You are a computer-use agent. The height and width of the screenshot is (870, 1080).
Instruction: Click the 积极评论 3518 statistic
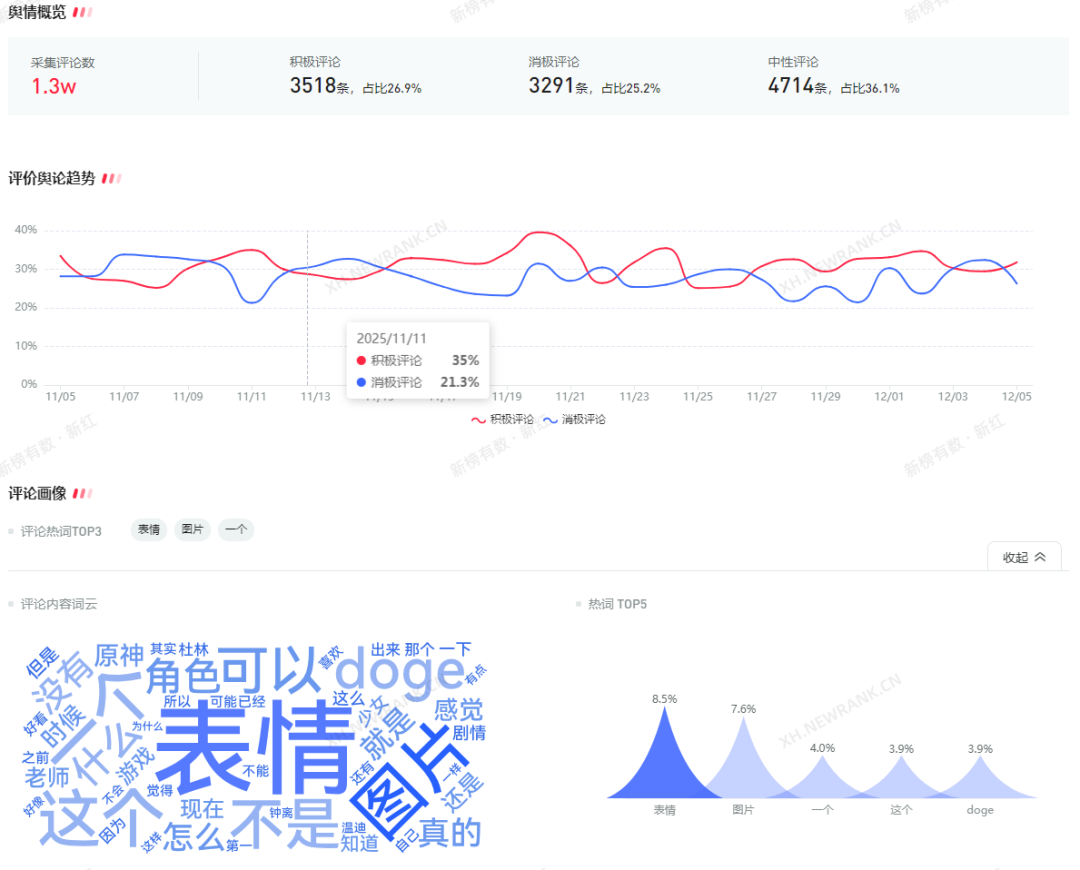pyautogui.click(x=312, y=86)
